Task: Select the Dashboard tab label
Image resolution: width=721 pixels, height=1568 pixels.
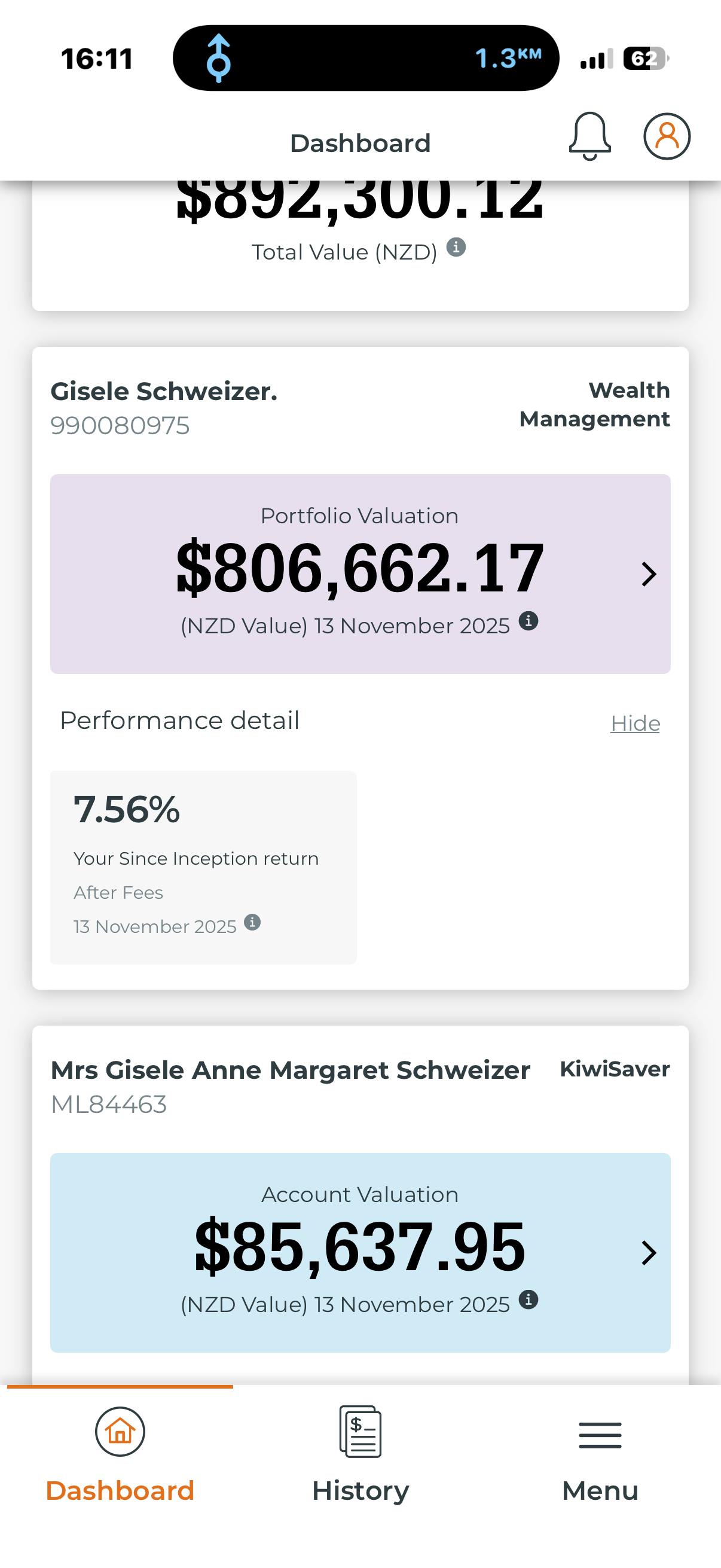Action: click(120, 1491)
